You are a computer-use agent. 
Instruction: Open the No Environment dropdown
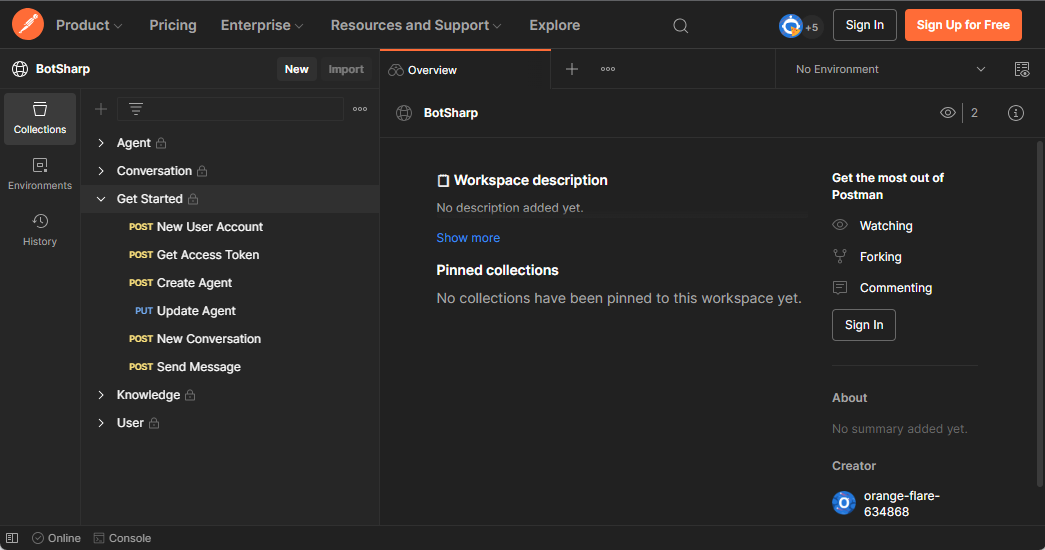(x=890, y=69)
